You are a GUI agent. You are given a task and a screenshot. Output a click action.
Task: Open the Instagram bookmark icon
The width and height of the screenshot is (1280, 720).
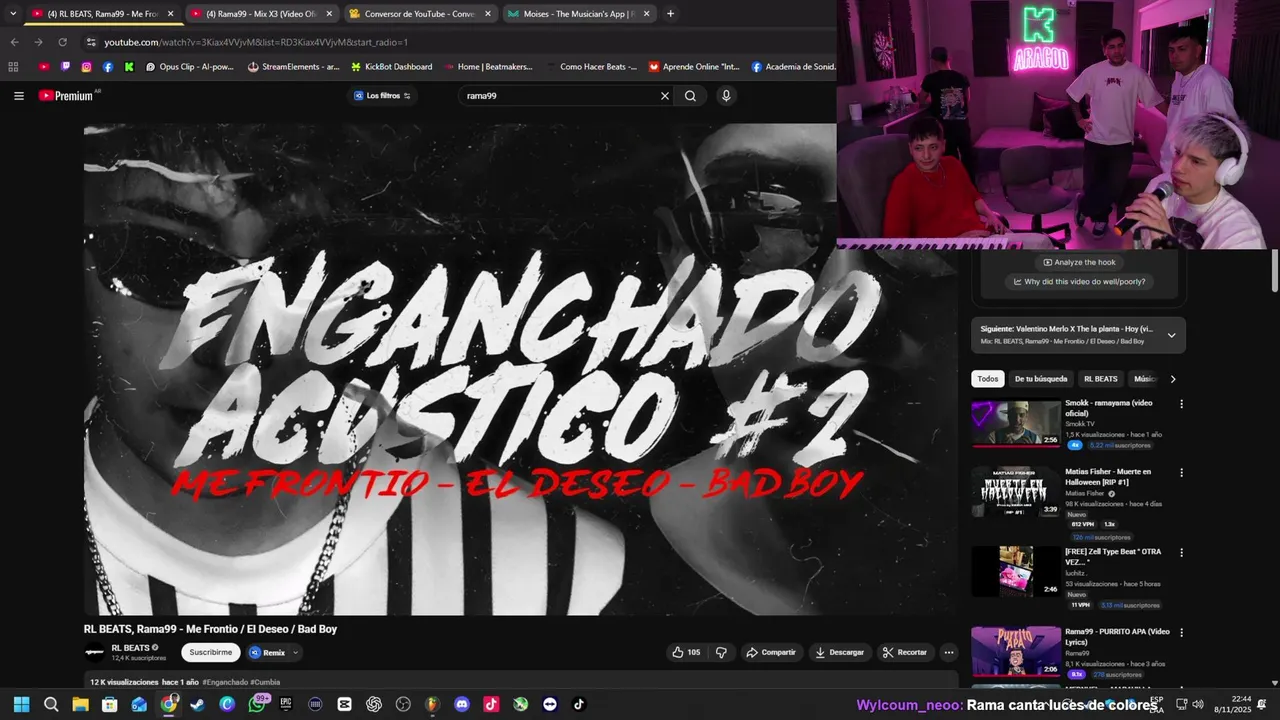[87, 67]
